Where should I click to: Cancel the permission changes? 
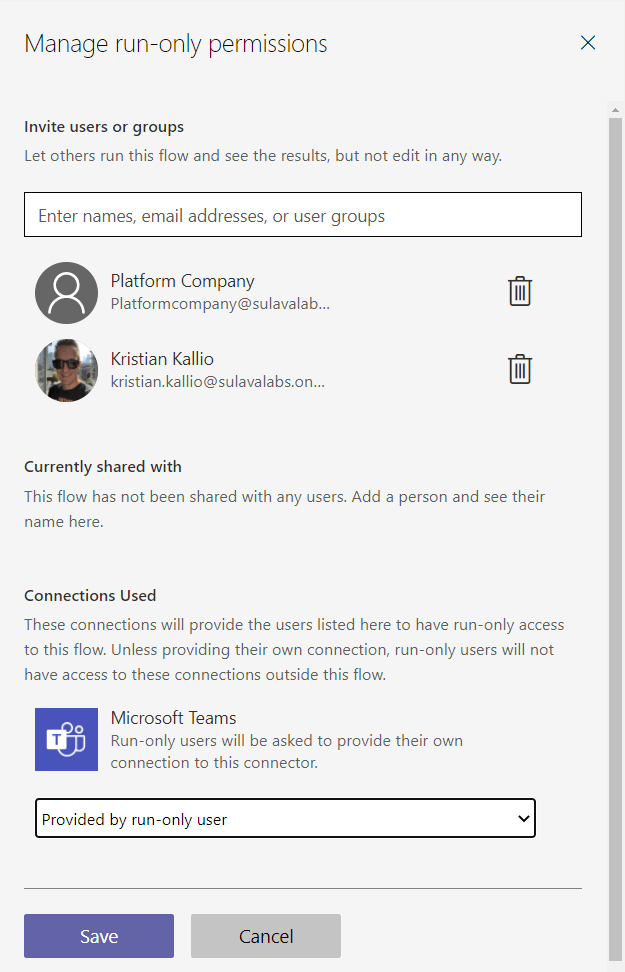[266, 936]
